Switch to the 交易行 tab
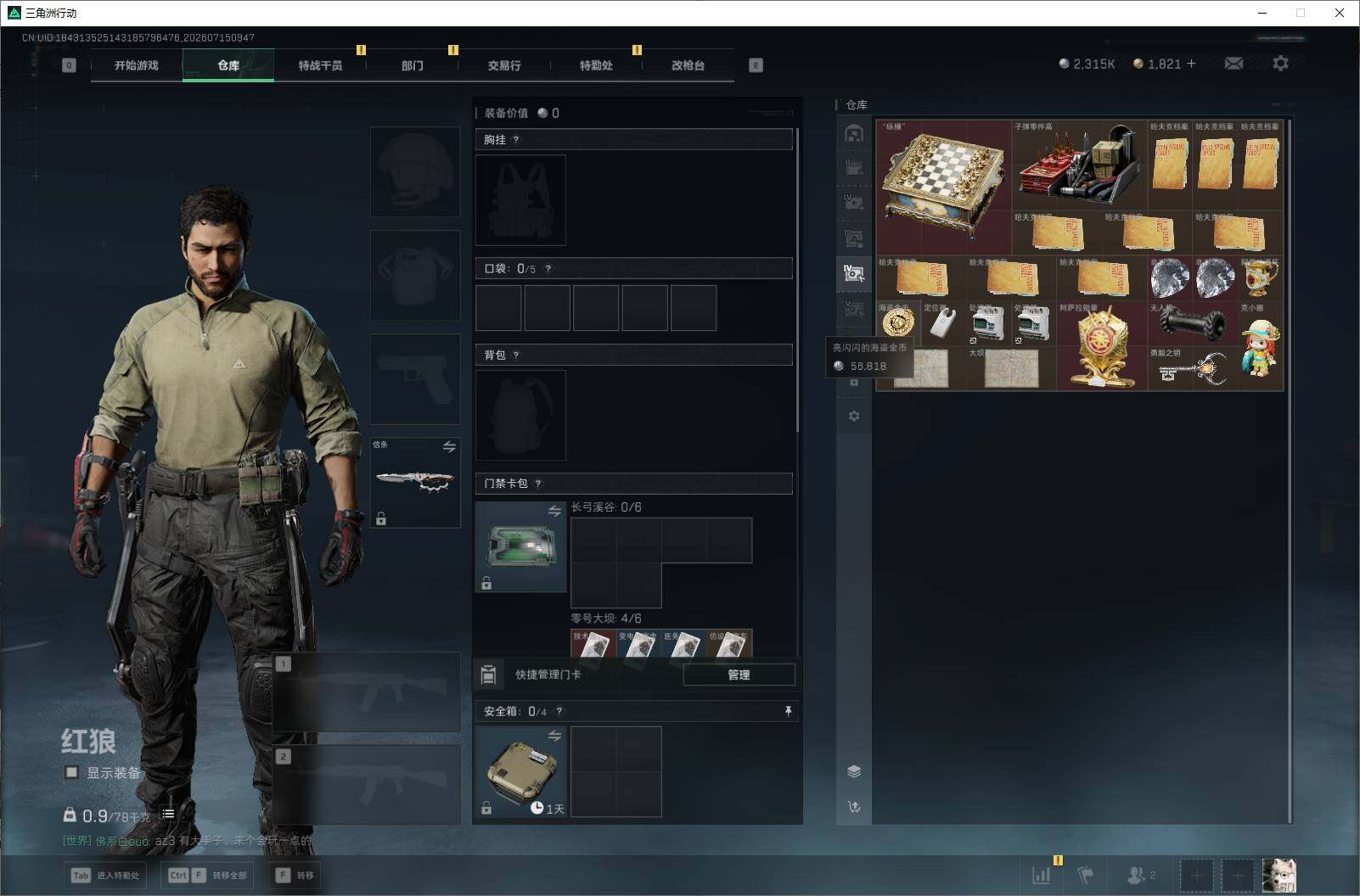 click(x=504, y=65)
